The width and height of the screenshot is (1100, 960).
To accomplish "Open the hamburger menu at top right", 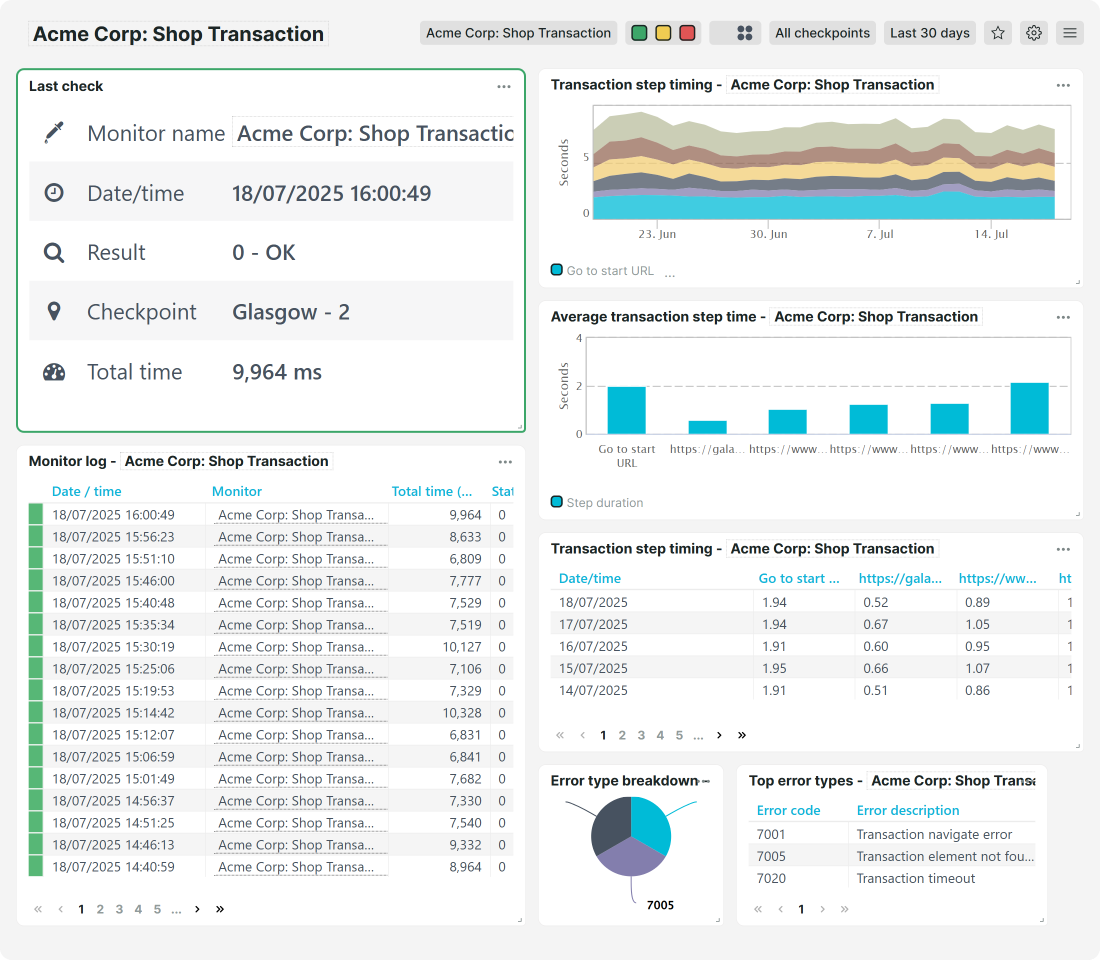I will click(1069, 32).
